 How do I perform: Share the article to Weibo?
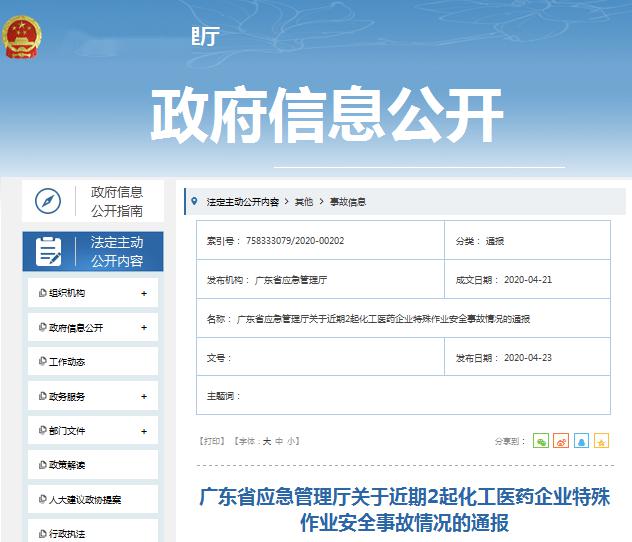tap(561, 441)
